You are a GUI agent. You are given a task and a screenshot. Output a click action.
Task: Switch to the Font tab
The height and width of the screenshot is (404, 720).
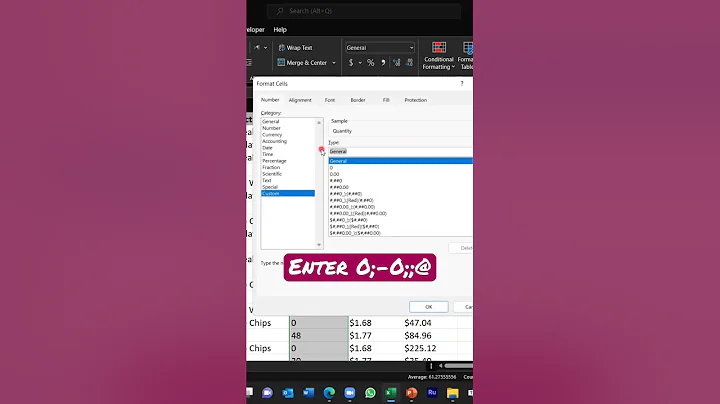(330, 100)
